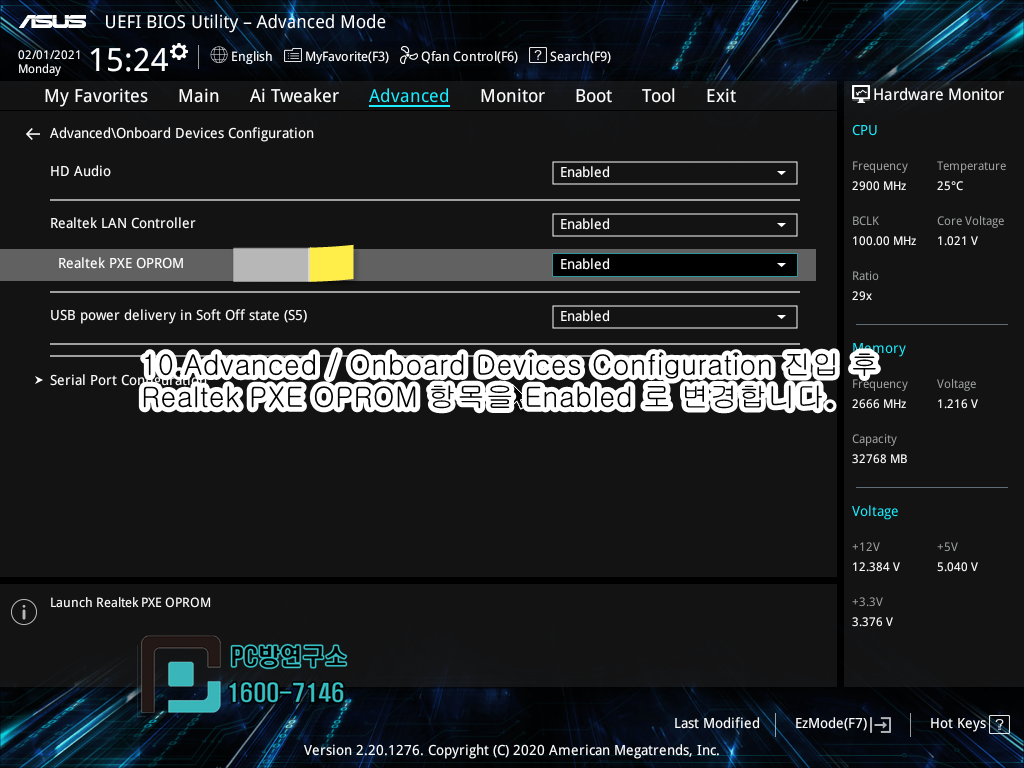Open the Realtek LAN Controller dropdown
Image resolution: width=1024 pixels, height=768 pixels.
point(675,225)
